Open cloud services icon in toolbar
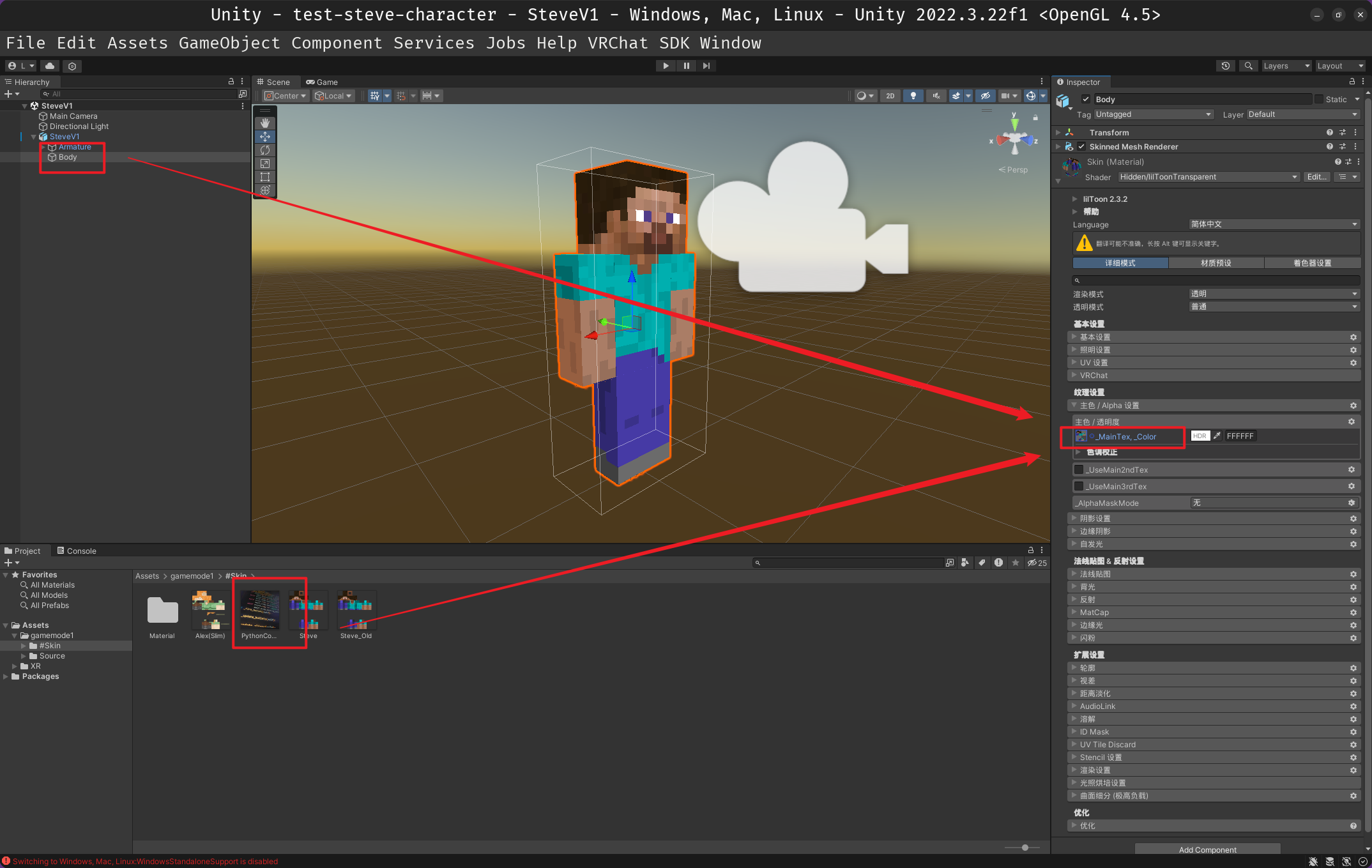The height and width of the screenshot is (868, 1372). (50, 66)
